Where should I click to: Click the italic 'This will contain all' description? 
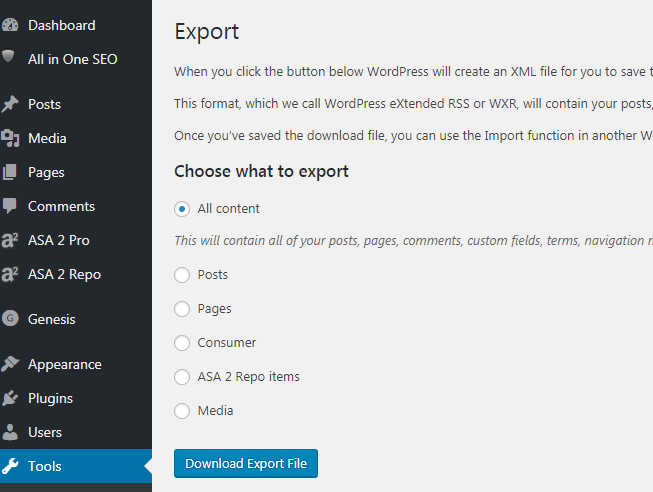pyautogui.click(x=414, y=241)
